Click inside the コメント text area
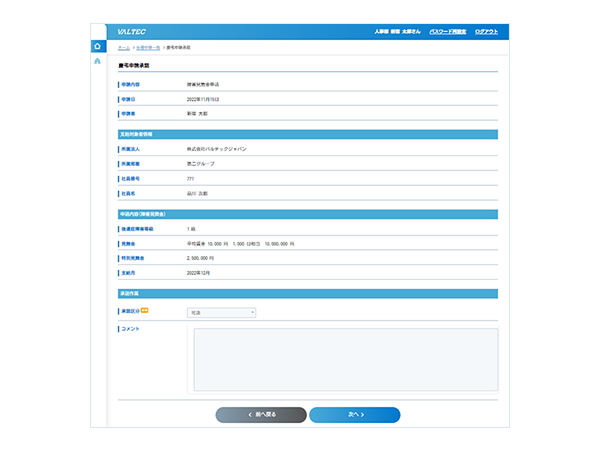The height and width of the screenshot is (450, 600). 344,359
